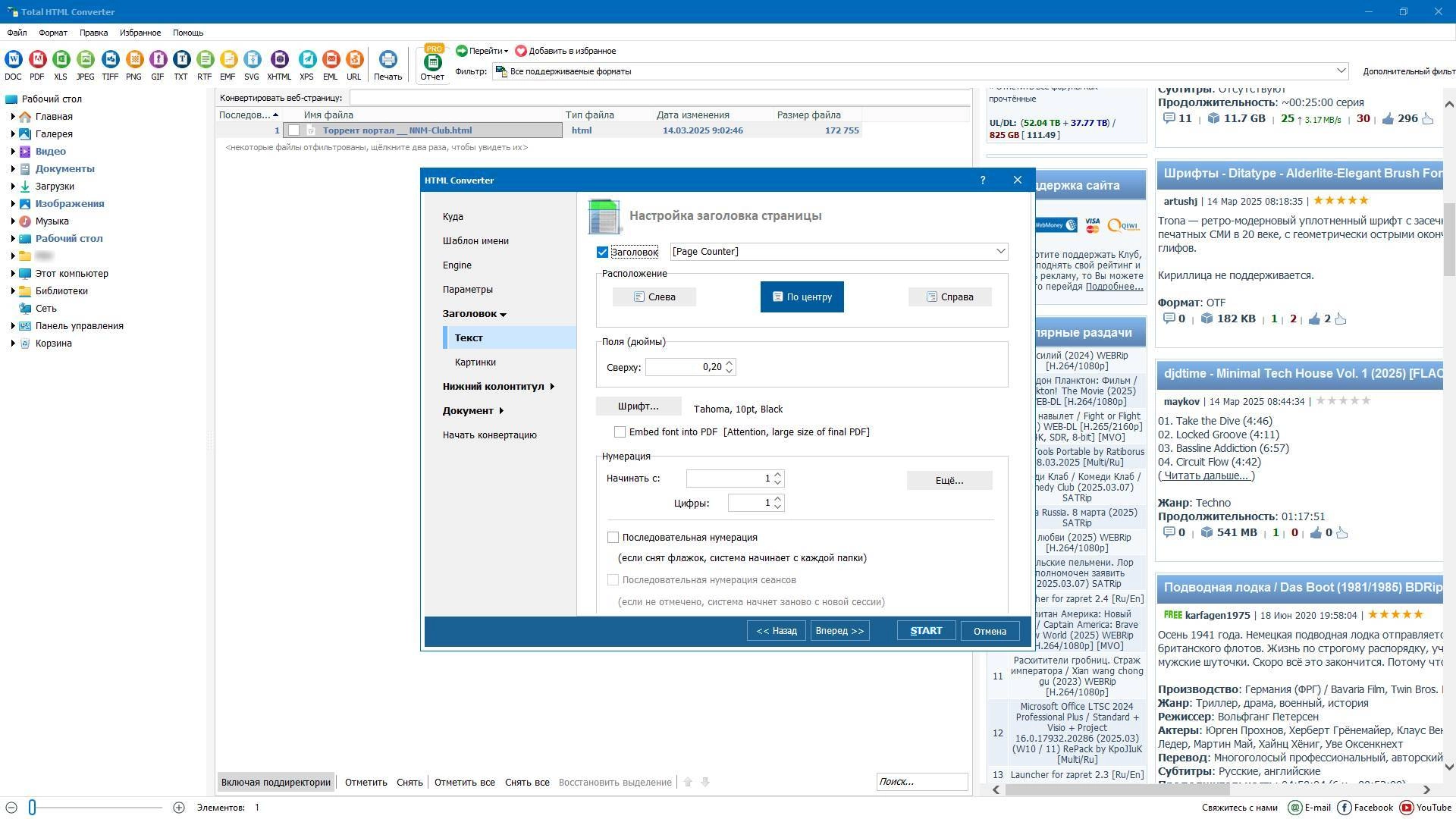Viewport: 1456px width, 819px height.
Task: Open YouTube link in status bar
Action: click(1425, 808)
